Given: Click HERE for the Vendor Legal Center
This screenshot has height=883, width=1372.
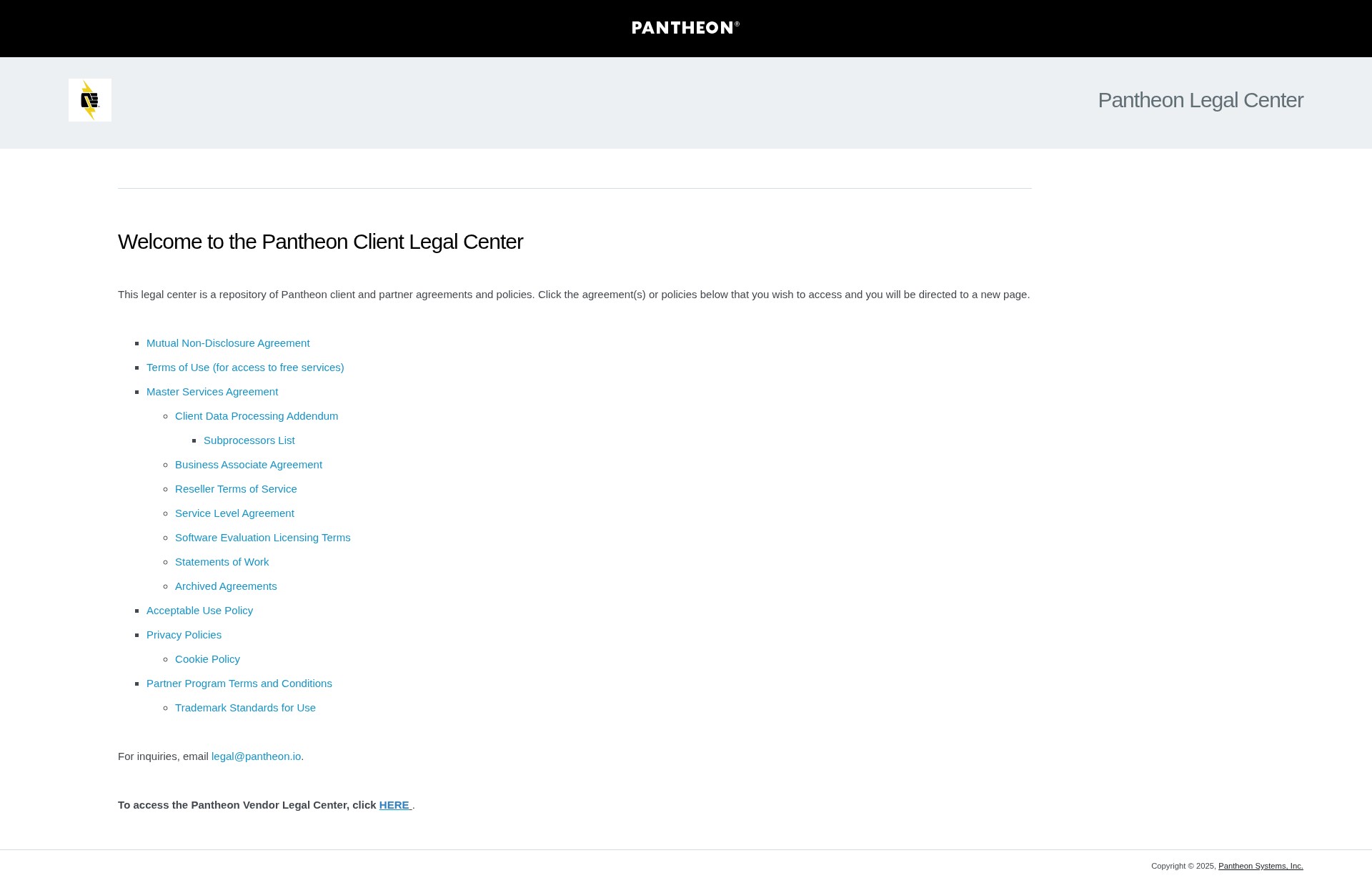Looking at the screenshot, I should tap(395, 805).
